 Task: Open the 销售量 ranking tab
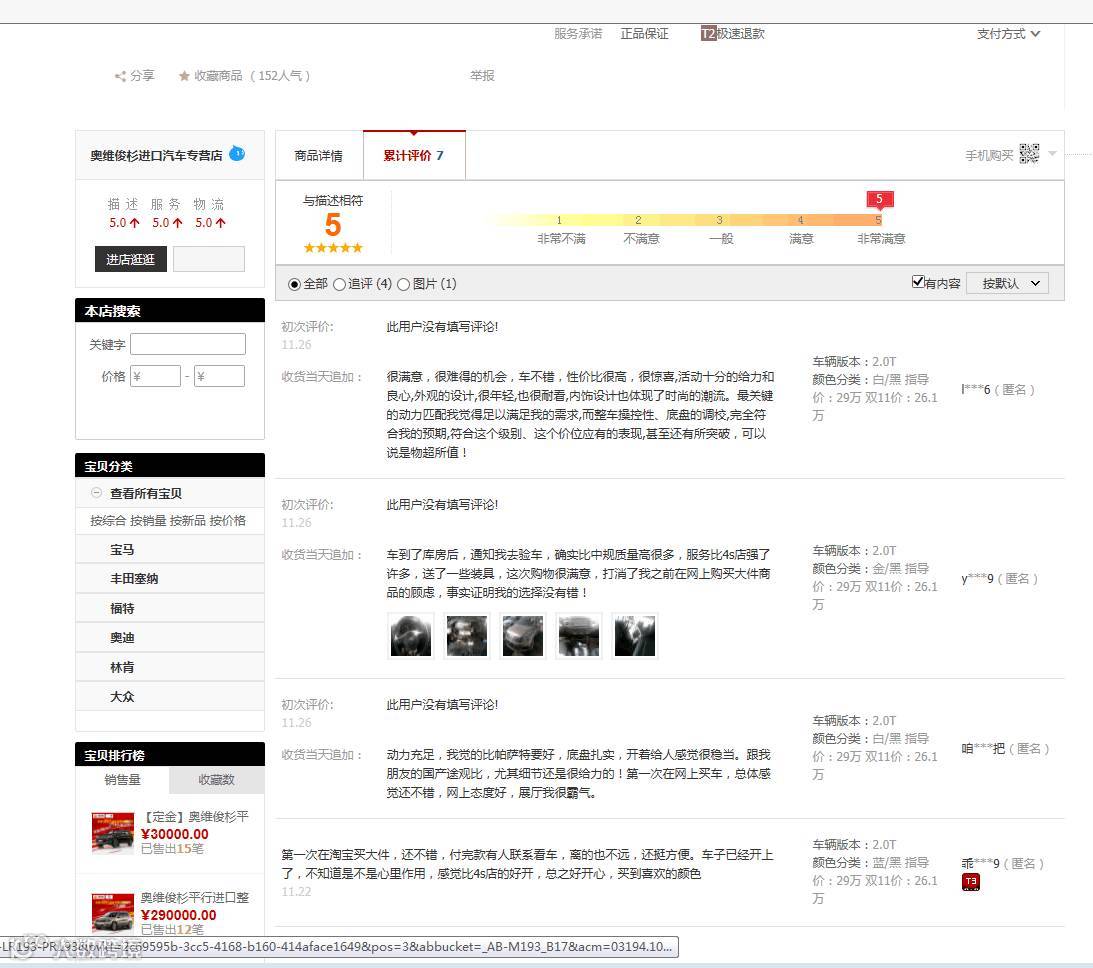pos(122,780)
